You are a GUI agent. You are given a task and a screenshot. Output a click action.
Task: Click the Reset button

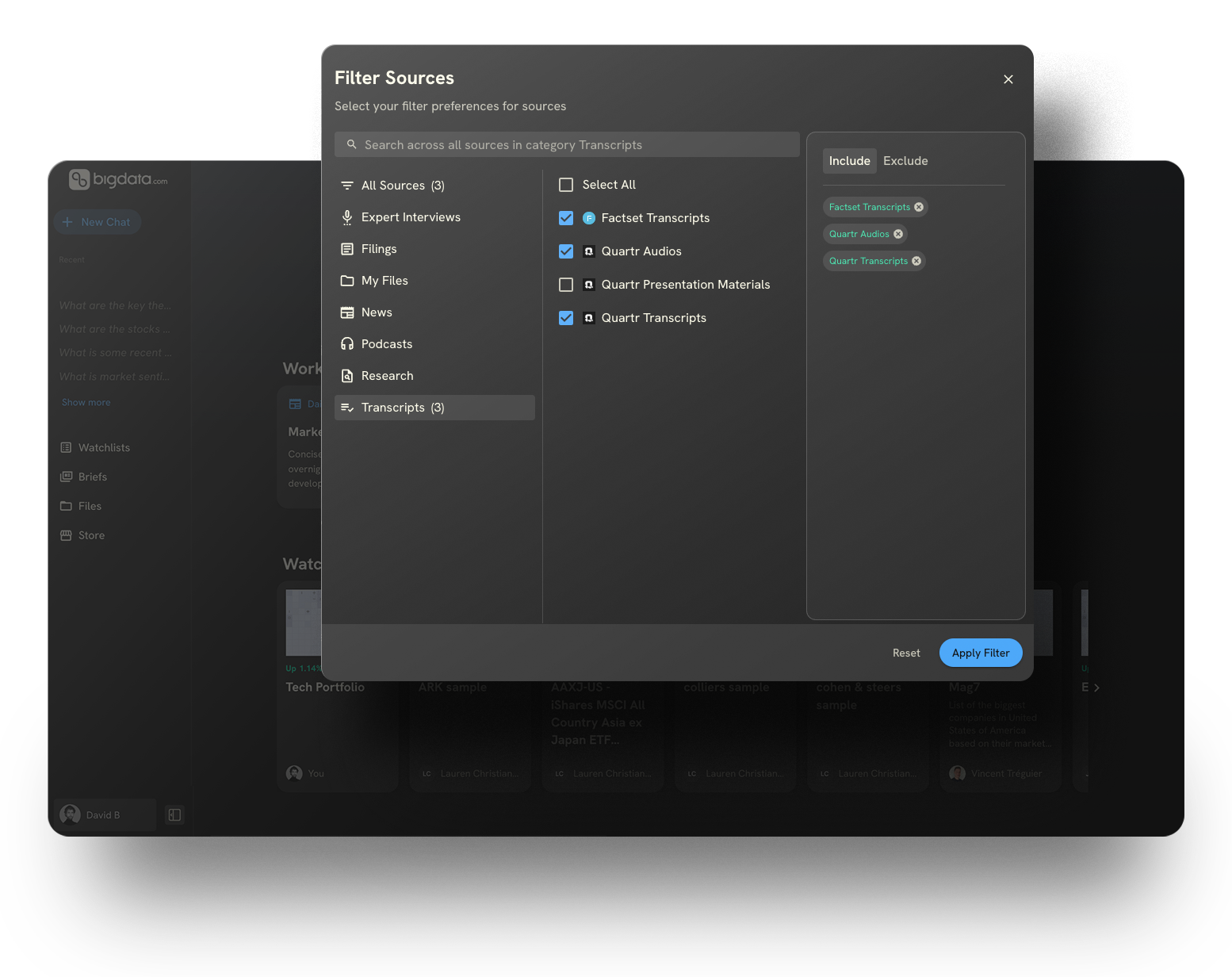pos(906,653)
